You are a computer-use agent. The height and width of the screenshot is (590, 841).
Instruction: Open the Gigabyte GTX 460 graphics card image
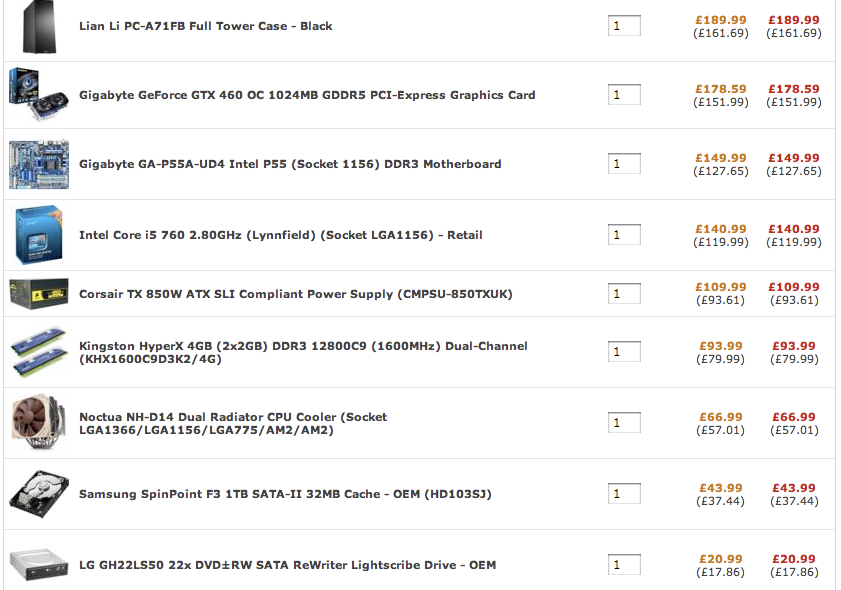pyautogui.click(x=39, y=94)
